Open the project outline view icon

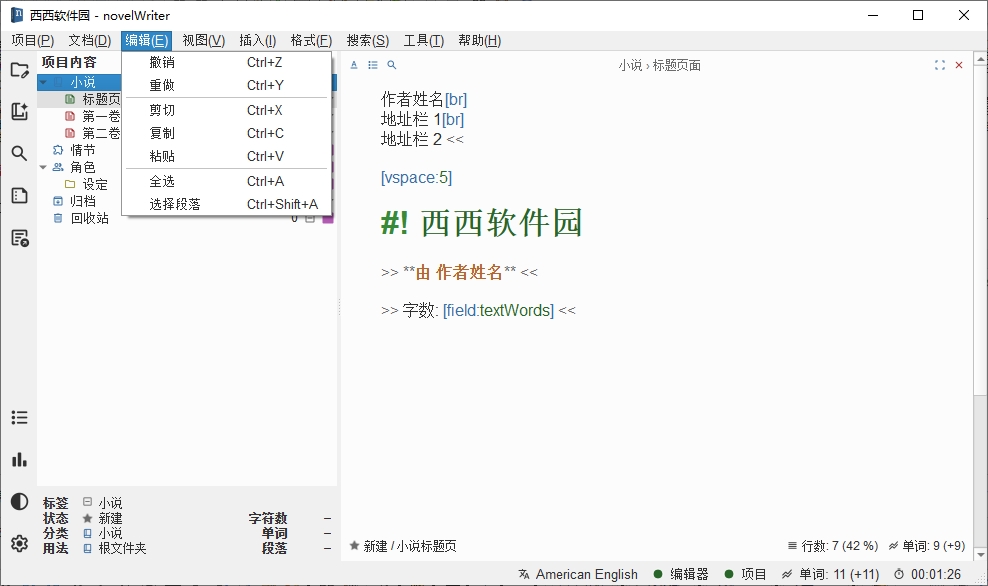pos(20,195)
